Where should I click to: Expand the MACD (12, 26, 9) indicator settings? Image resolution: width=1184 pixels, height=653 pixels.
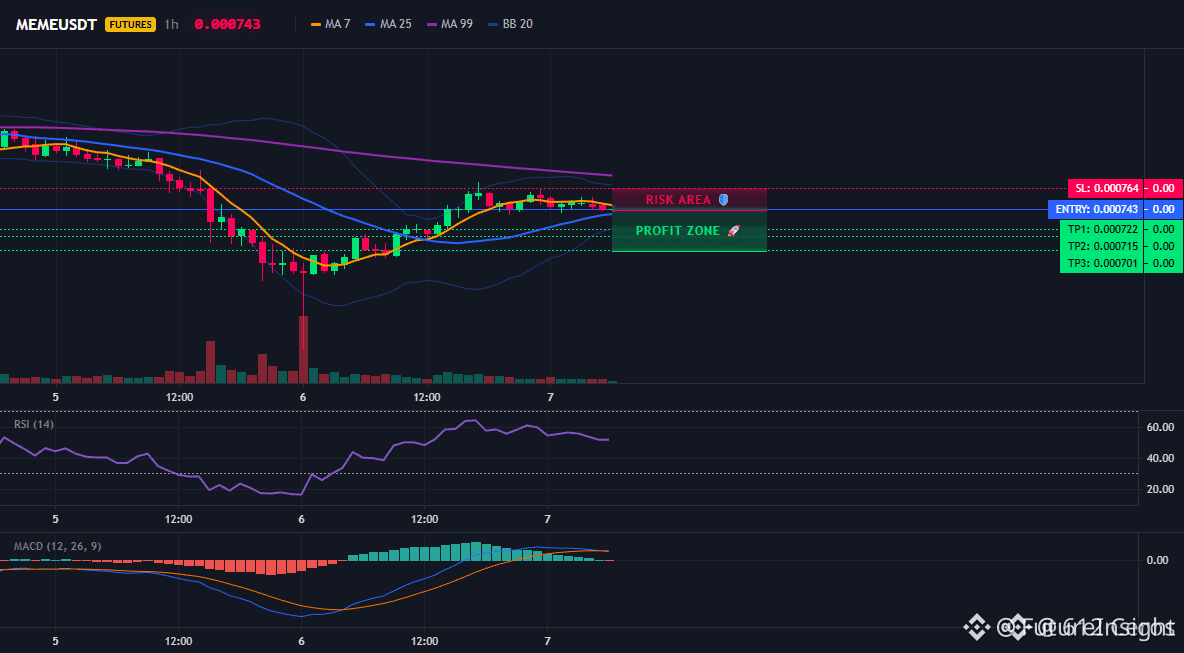tap(57, 546)
